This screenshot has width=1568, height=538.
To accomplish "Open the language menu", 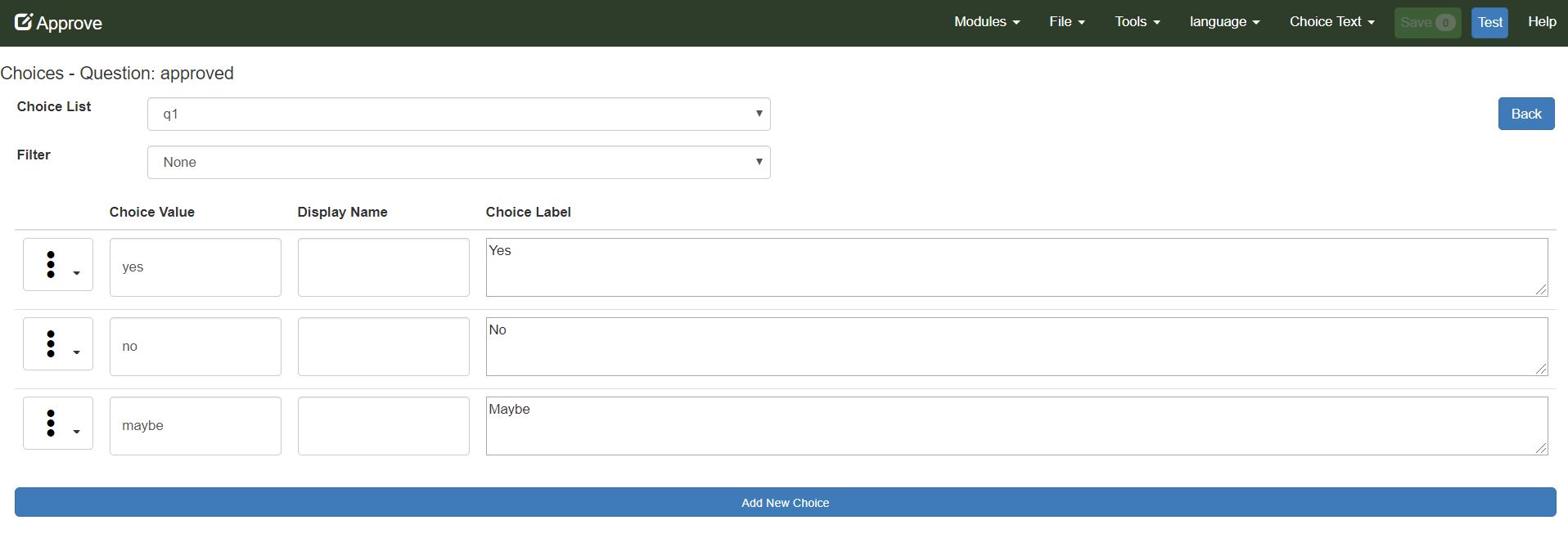I will (1224, 22).
